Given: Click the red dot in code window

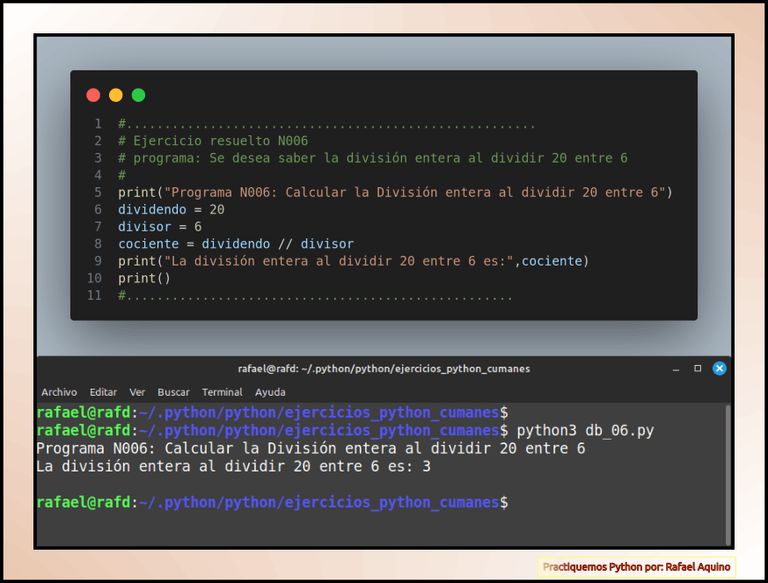Looking at the screenshot, I should (x=93, y=95).
